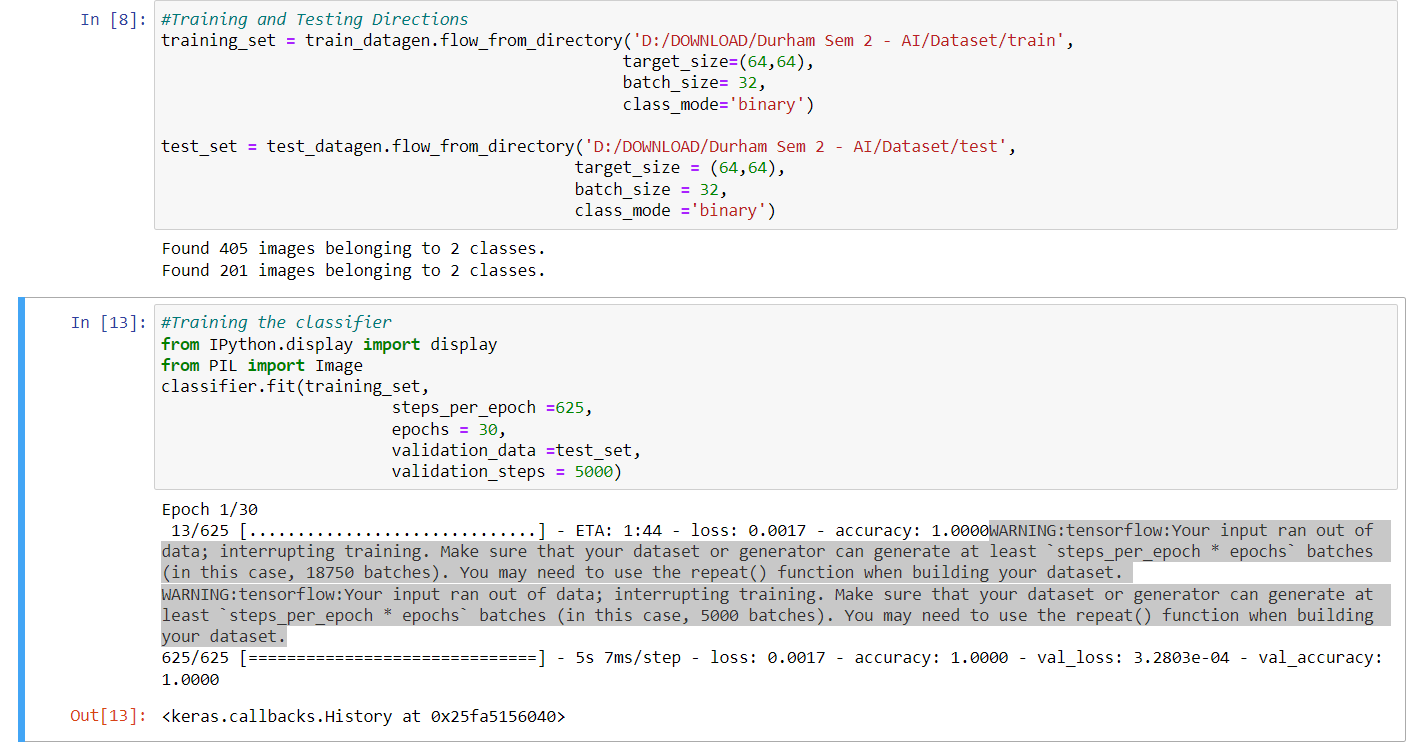Click the Out[13] output prompt
This screenshot has height=742, width=1422.
[107, 716]
